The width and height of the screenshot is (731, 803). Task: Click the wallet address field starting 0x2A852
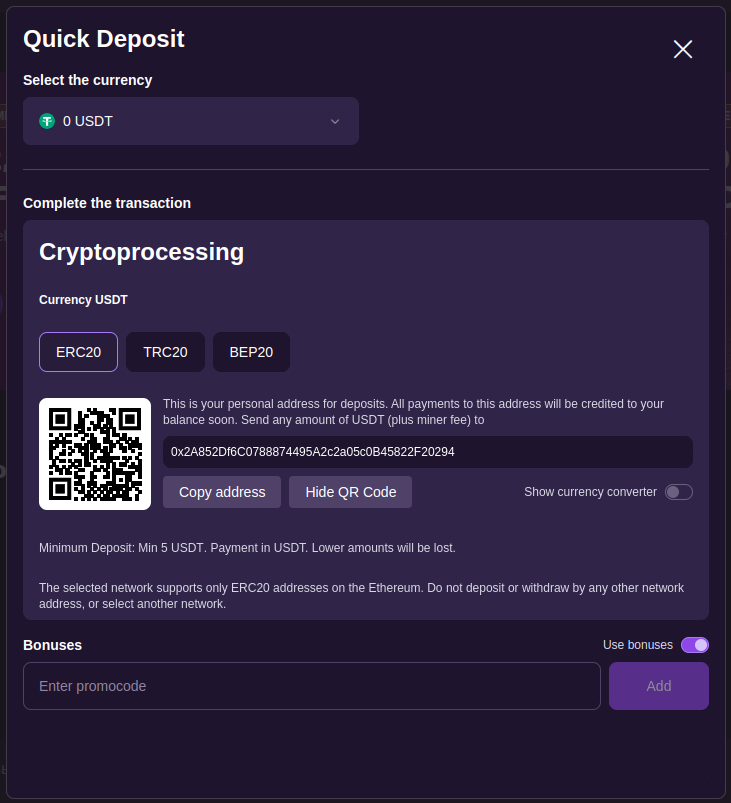pyautogui.click(x=427, y=452)
